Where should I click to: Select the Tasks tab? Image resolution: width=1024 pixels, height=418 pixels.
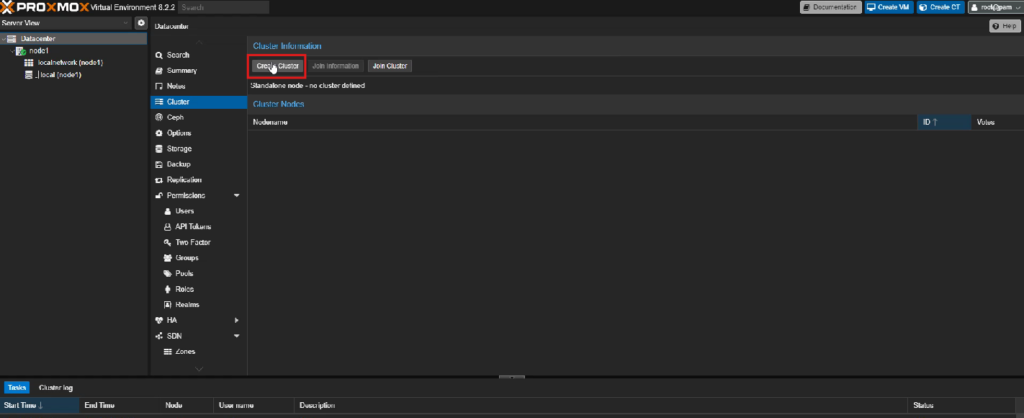point(17,387)
